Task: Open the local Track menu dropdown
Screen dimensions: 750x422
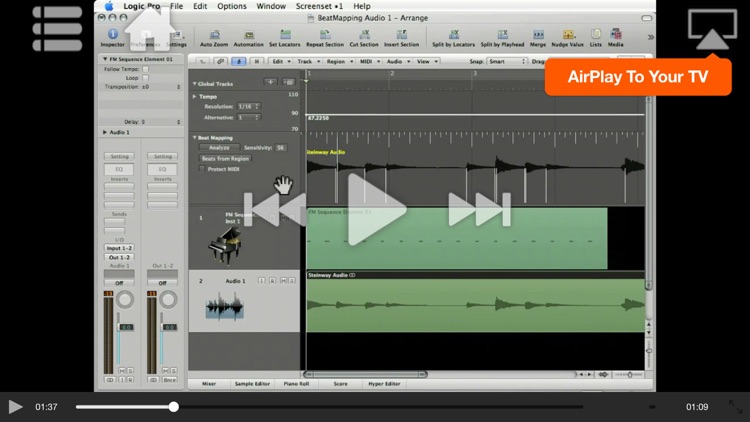Action: [x=307, y=61]
